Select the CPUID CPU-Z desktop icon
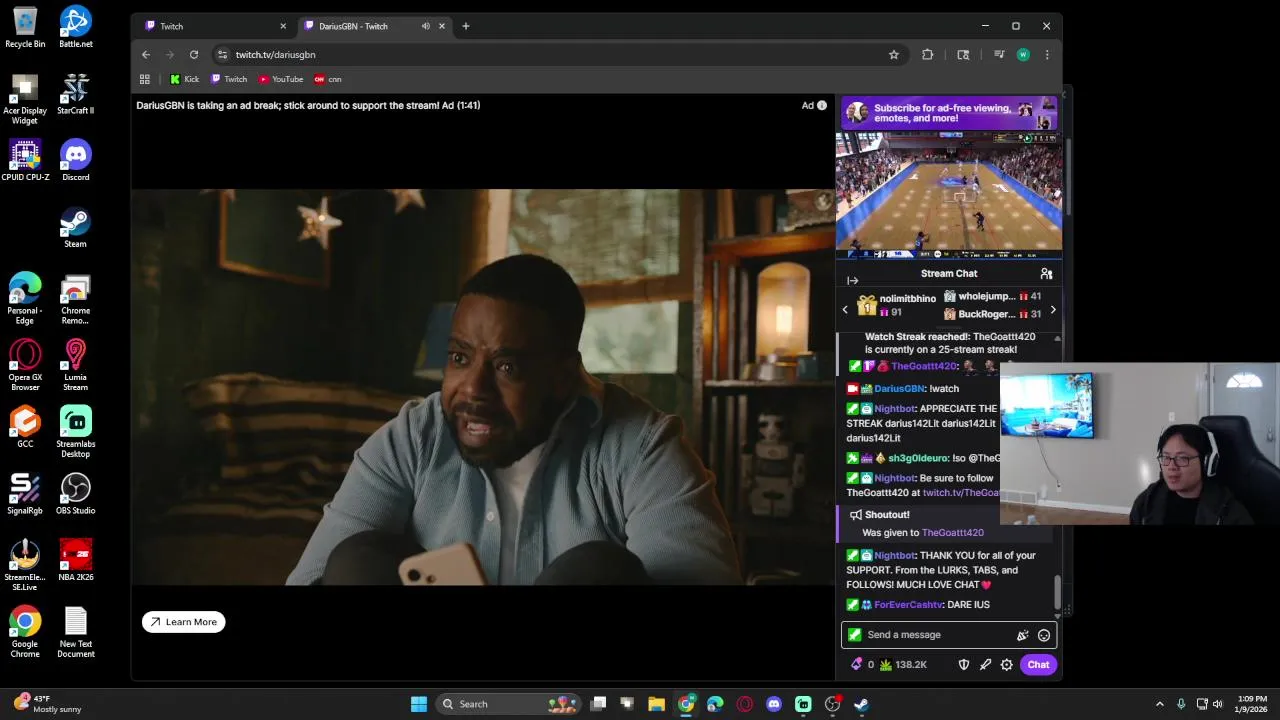 pos(25,160)
